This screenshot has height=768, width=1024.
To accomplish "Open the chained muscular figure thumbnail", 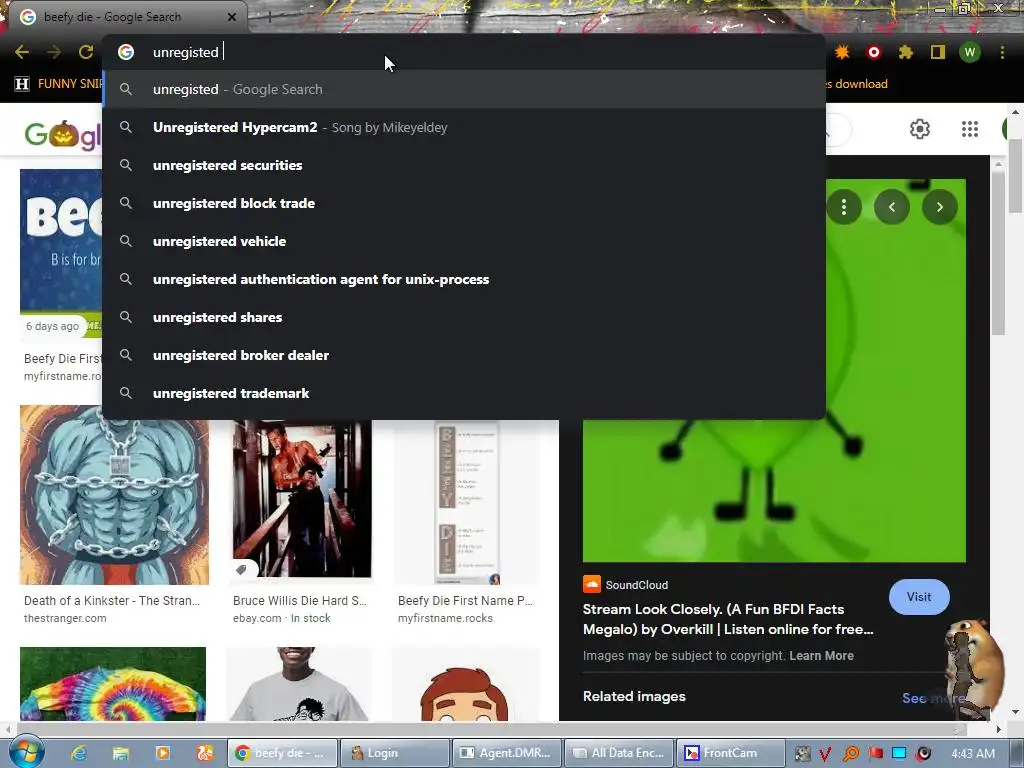I will pos(114,494).
